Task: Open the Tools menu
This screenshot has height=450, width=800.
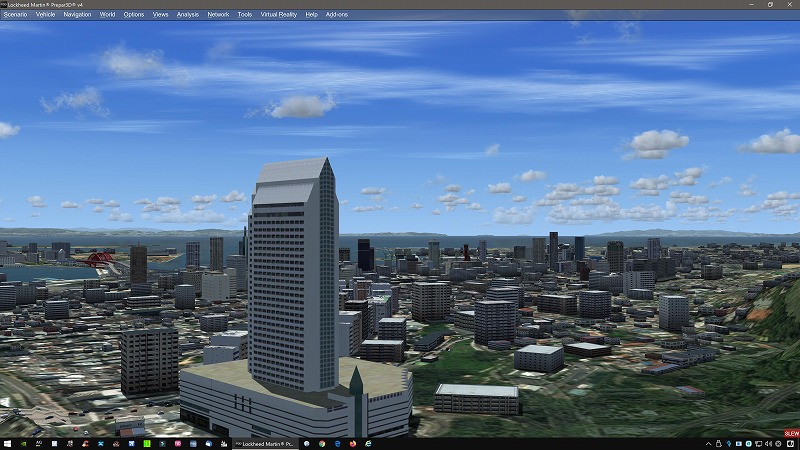Action: pos(244,14)
